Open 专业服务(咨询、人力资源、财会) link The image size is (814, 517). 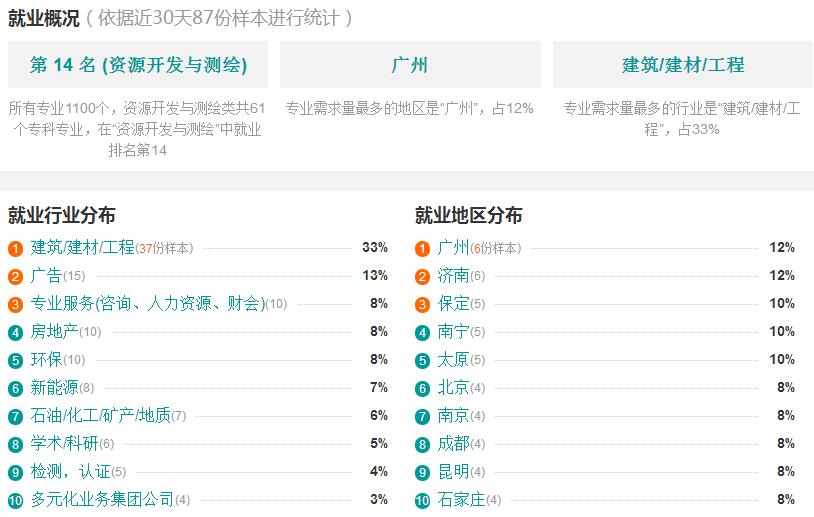148,304
